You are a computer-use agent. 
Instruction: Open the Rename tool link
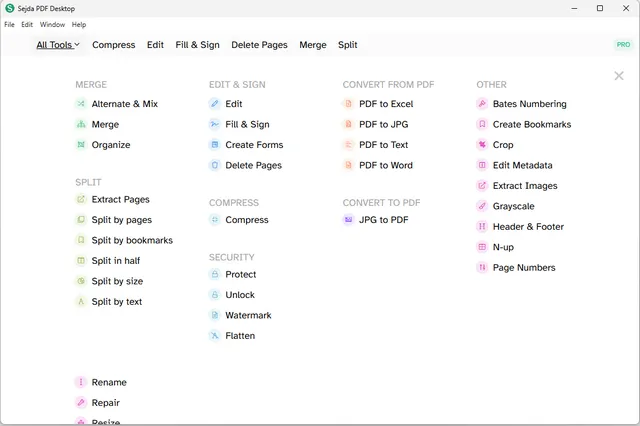[x=109, y=382]
